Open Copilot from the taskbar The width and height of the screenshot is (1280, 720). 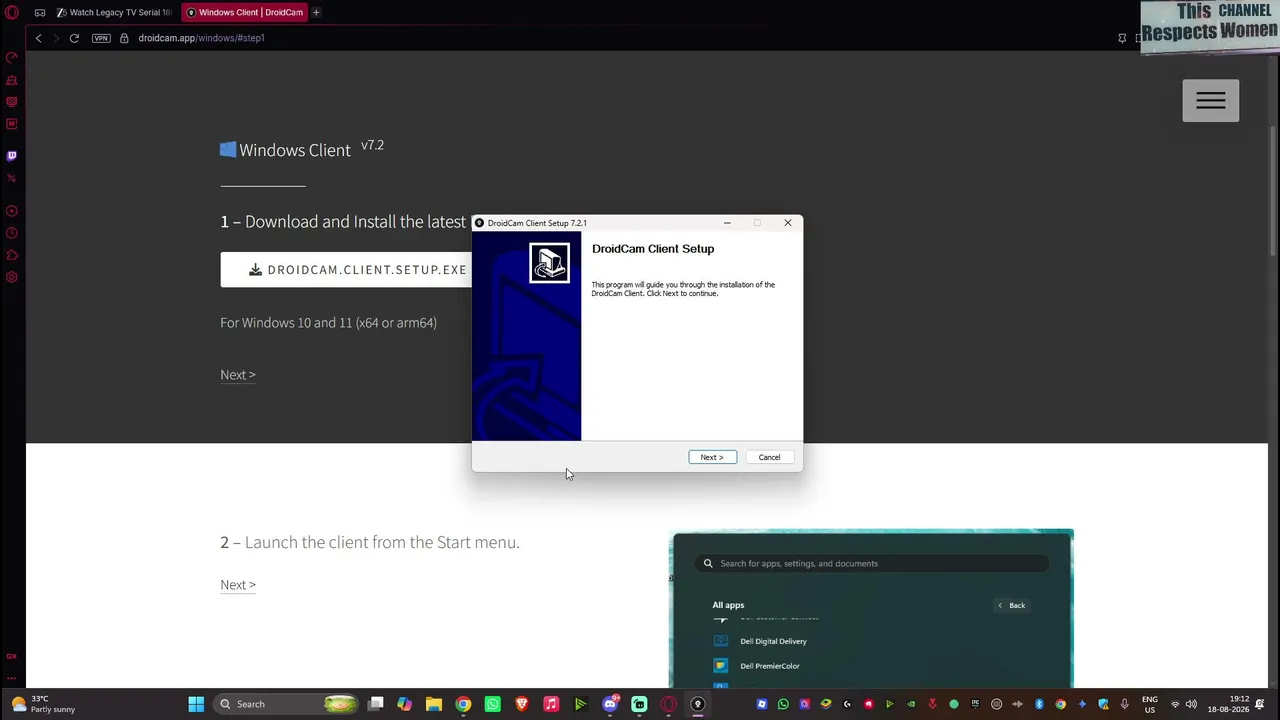point(404,704)
